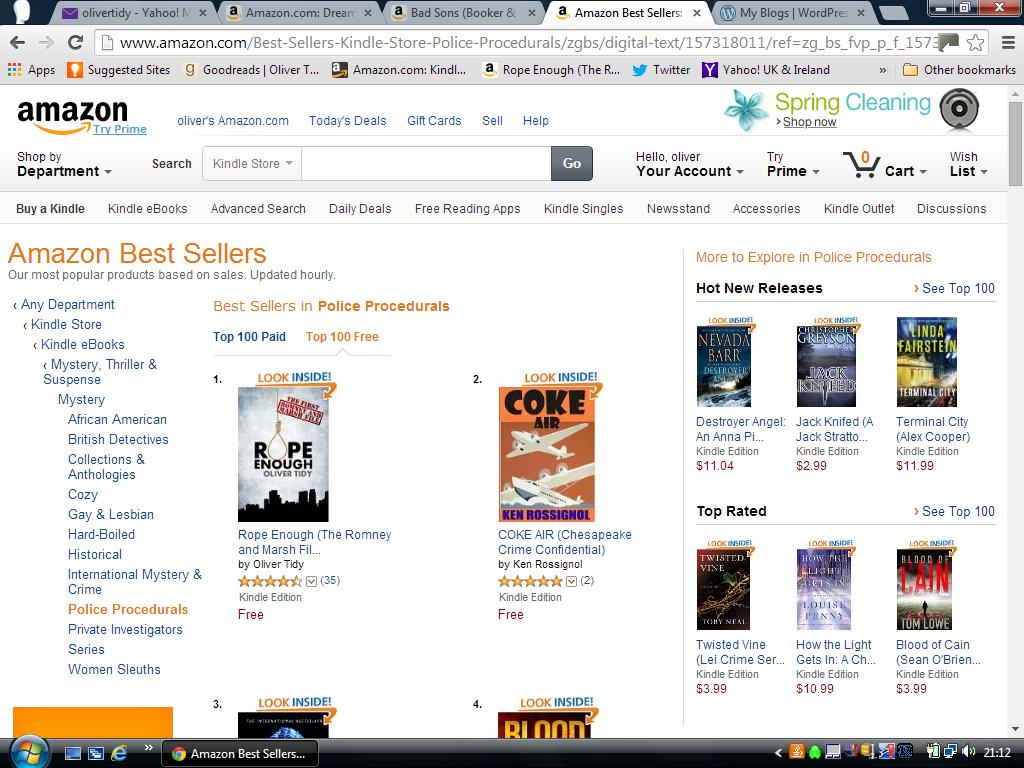
Task: Expand the Your Account menu
Action: click(690, 164)
